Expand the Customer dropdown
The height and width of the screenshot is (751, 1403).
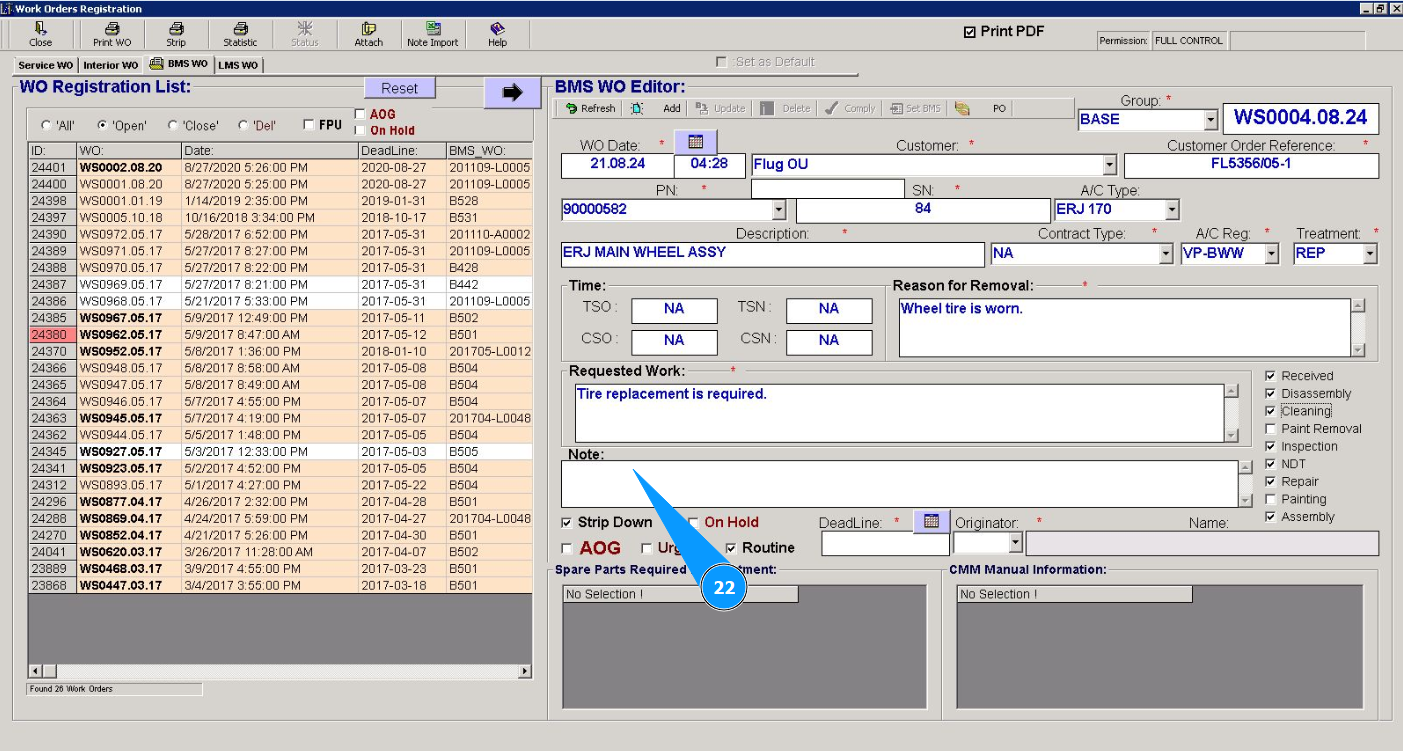click(1109, 166)
